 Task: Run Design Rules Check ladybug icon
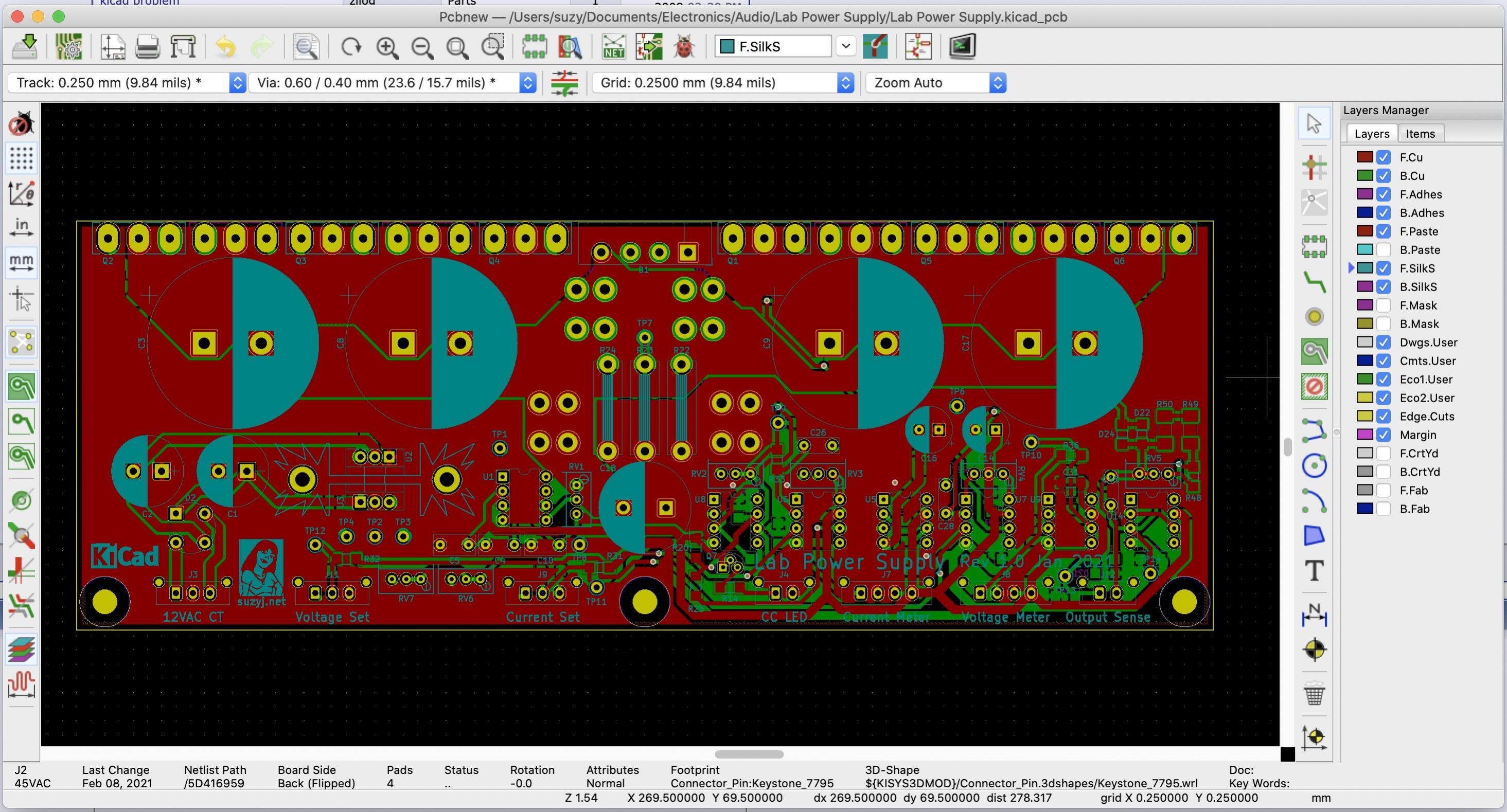684,46
